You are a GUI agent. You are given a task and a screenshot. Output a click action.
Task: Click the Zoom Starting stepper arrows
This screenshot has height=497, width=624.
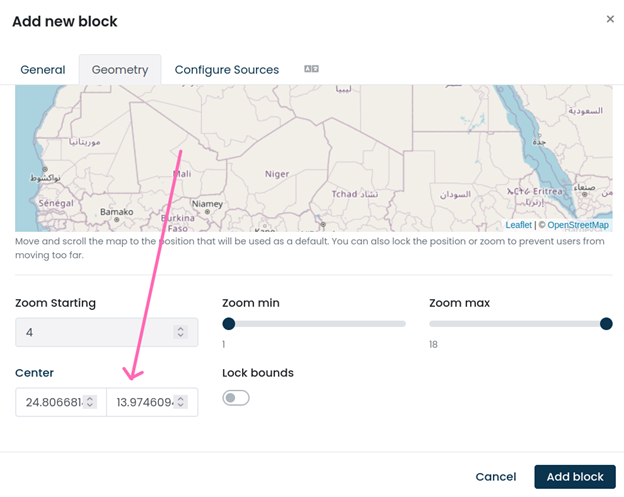[x=180, y=332]
